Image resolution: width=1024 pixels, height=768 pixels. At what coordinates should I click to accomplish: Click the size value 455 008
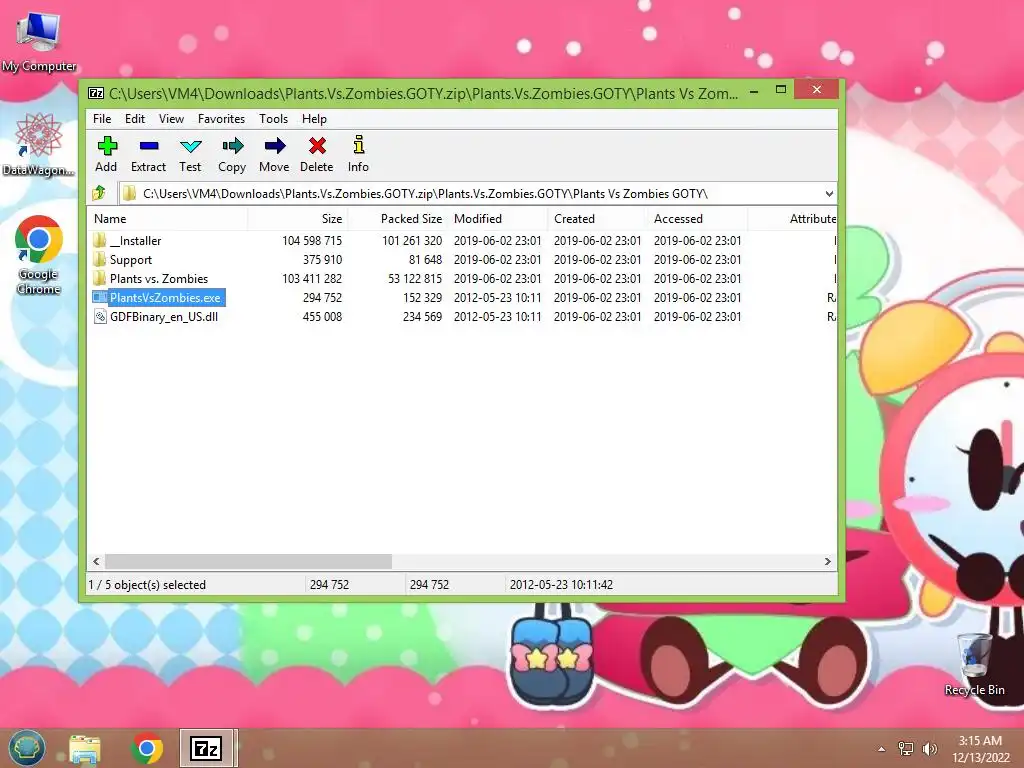point(323,317)
